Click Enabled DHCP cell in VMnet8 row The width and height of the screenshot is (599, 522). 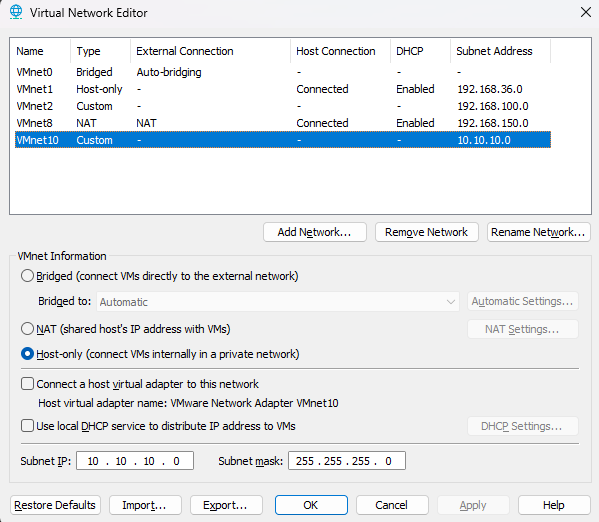point(415,123)
